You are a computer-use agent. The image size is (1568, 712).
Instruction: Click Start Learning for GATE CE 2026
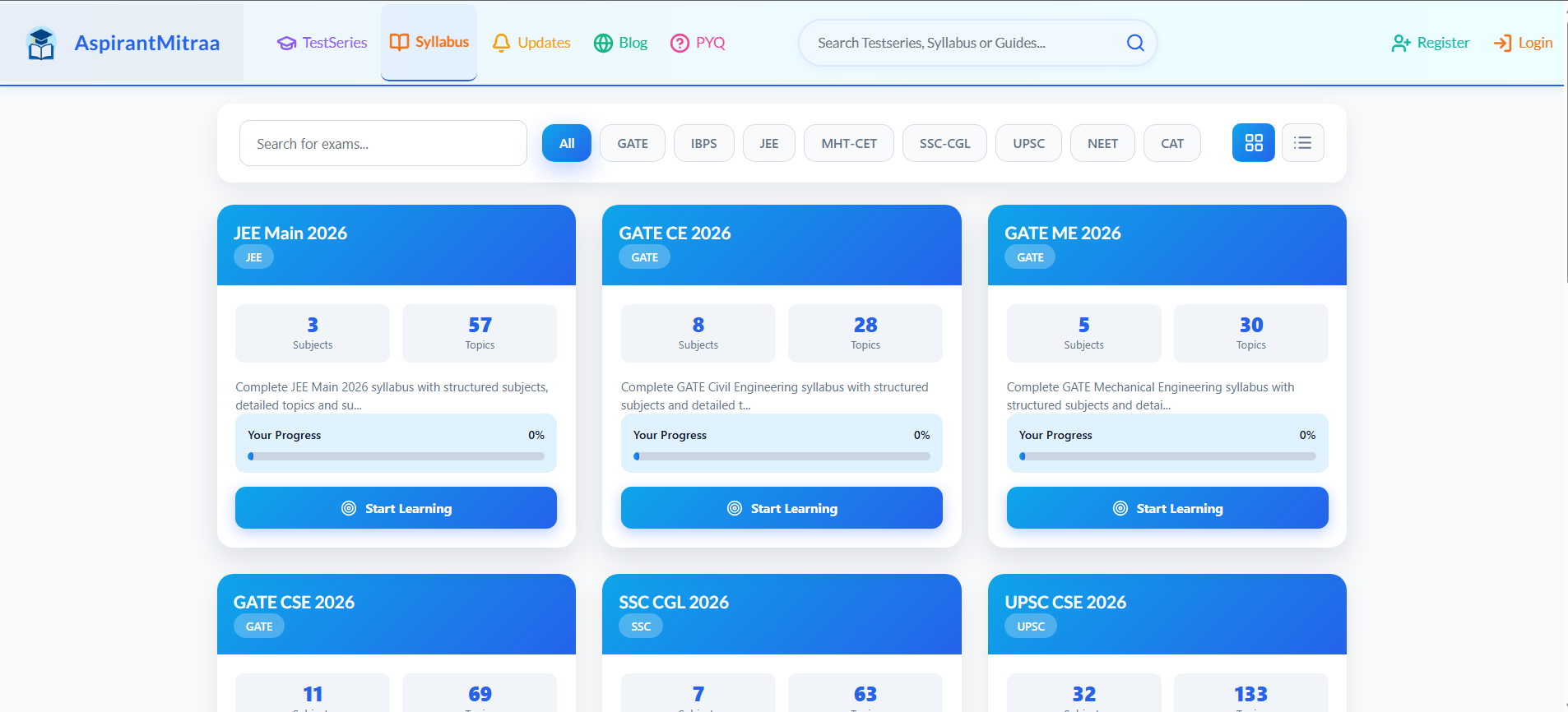(x=782, y=508)
